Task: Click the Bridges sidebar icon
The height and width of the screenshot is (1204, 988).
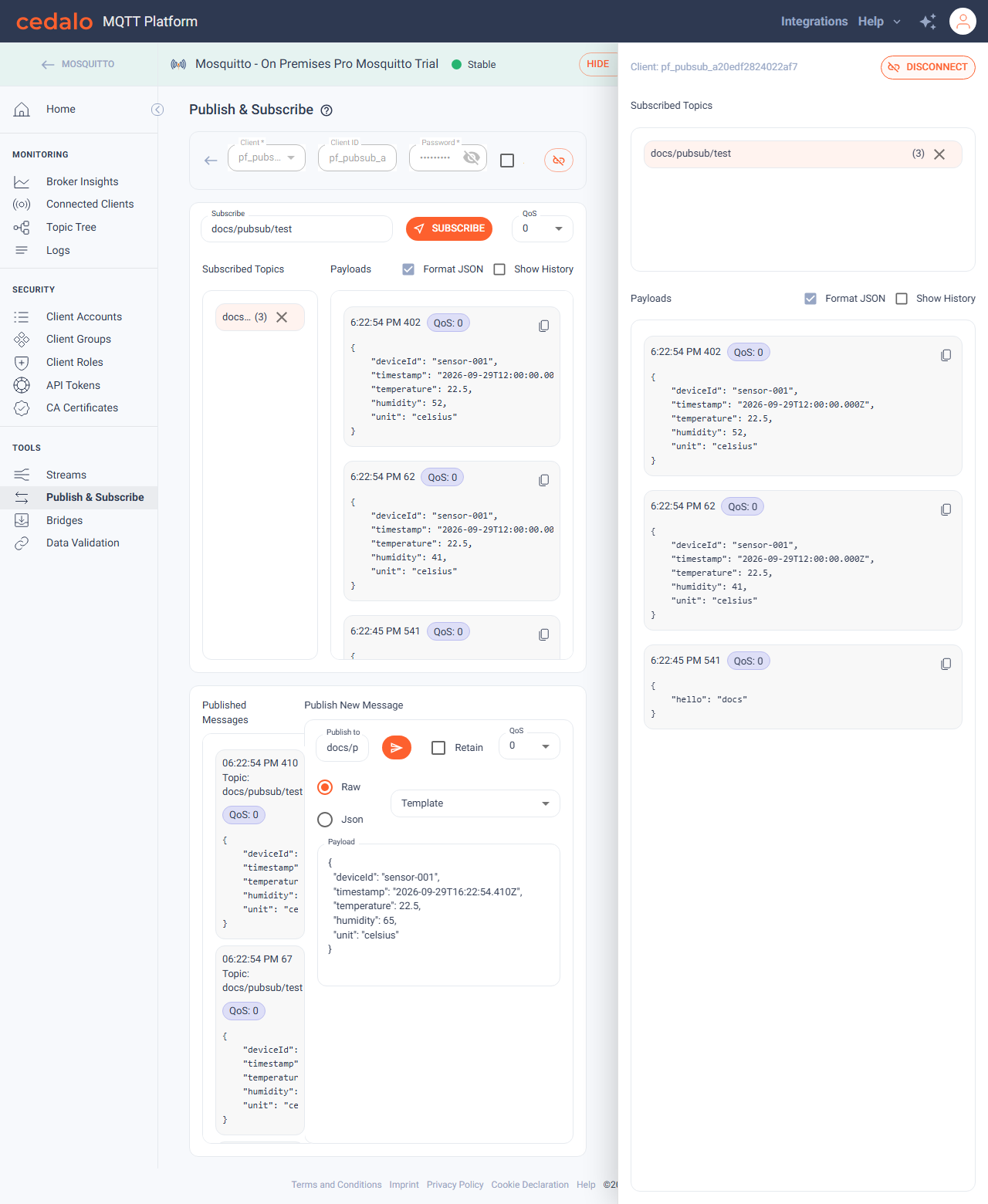Action: tap(22, 520)
